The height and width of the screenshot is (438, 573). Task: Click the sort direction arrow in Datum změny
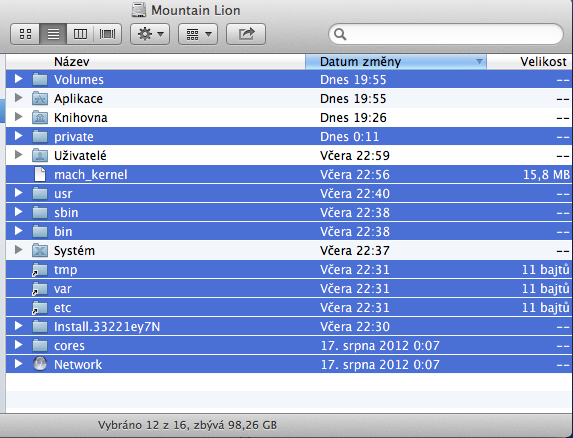[x=479, y=62]
